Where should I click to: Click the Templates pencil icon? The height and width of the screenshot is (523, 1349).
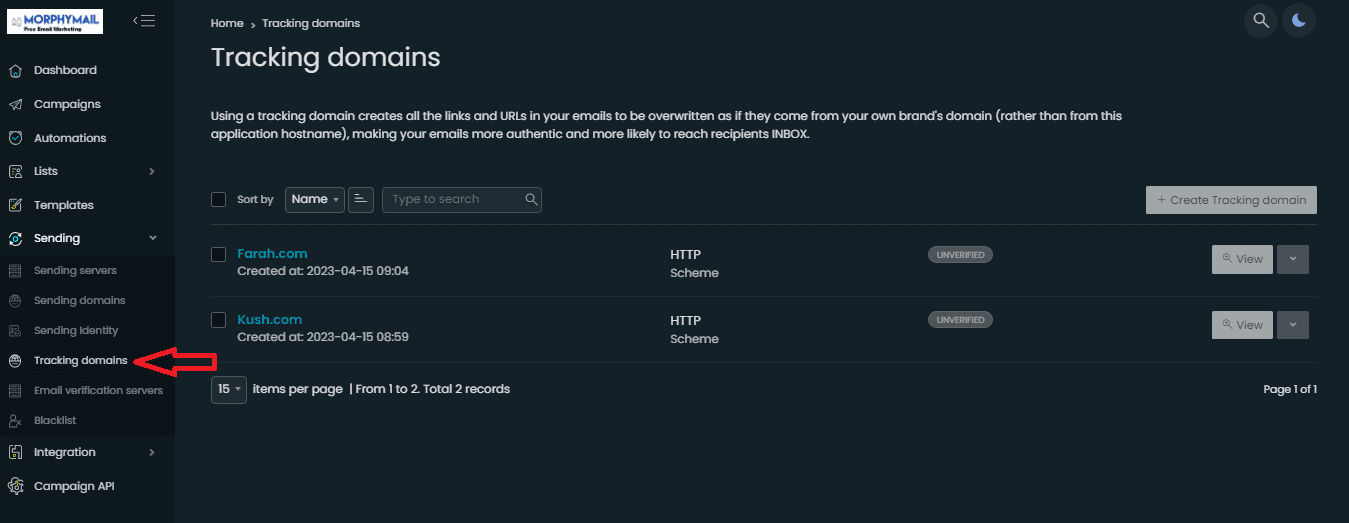coord(15,205)
